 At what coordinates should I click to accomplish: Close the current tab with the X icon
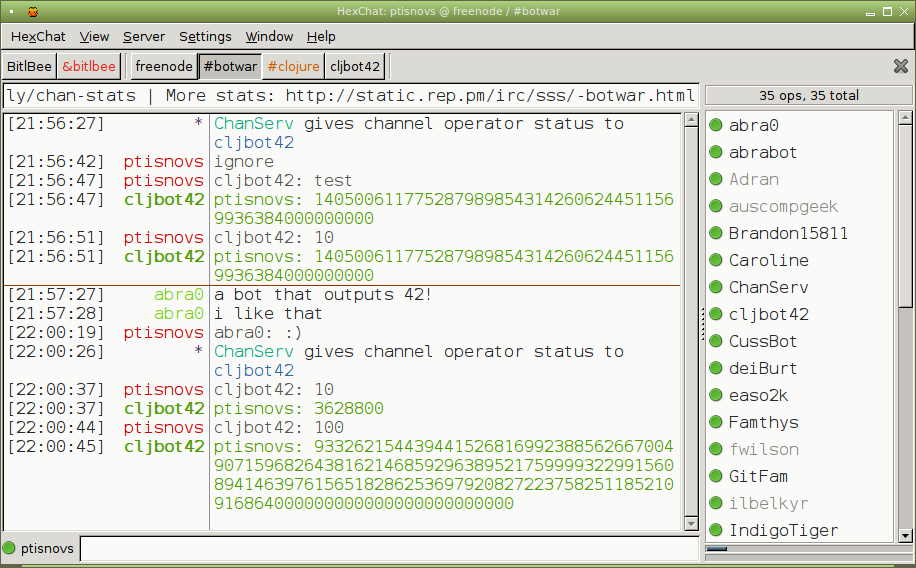900,66
